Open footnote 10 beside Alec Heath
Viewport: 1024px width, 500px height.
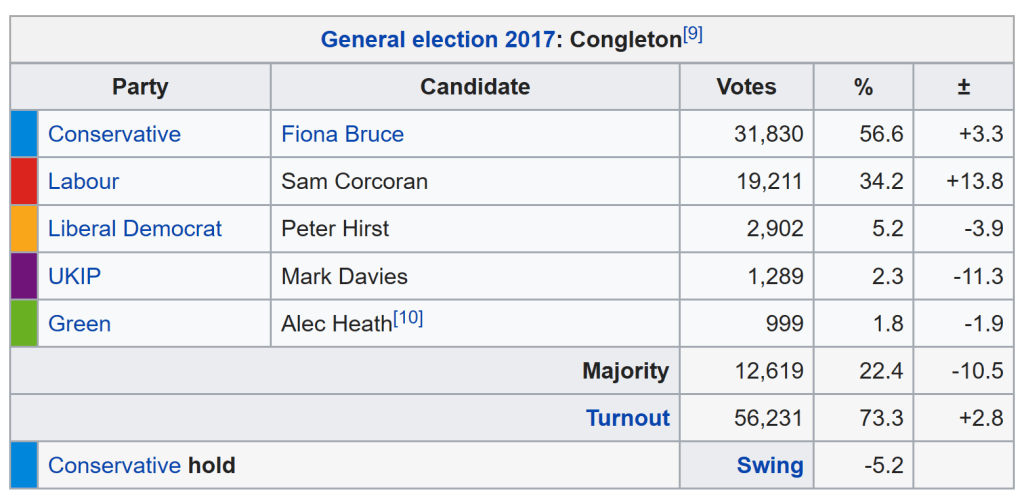pos(408,318)
